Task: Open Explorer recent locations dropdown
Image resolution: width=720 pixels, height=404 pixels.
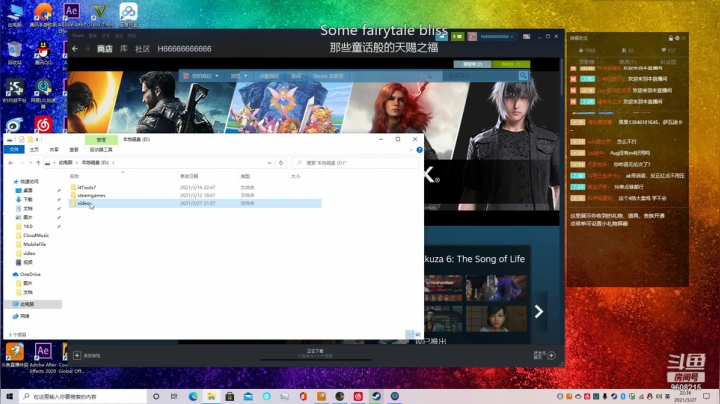Action: tap(30, 163)
